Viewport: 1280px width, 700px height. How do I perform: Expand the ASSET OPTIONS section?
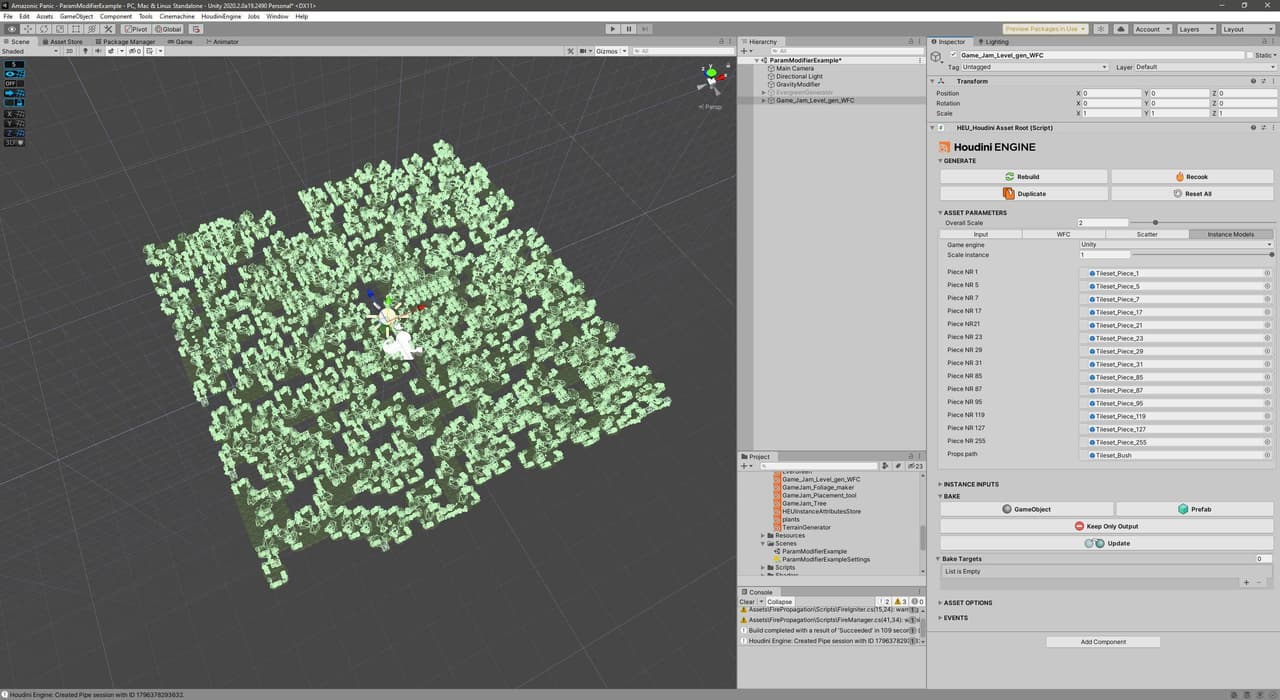click(965, 603)
